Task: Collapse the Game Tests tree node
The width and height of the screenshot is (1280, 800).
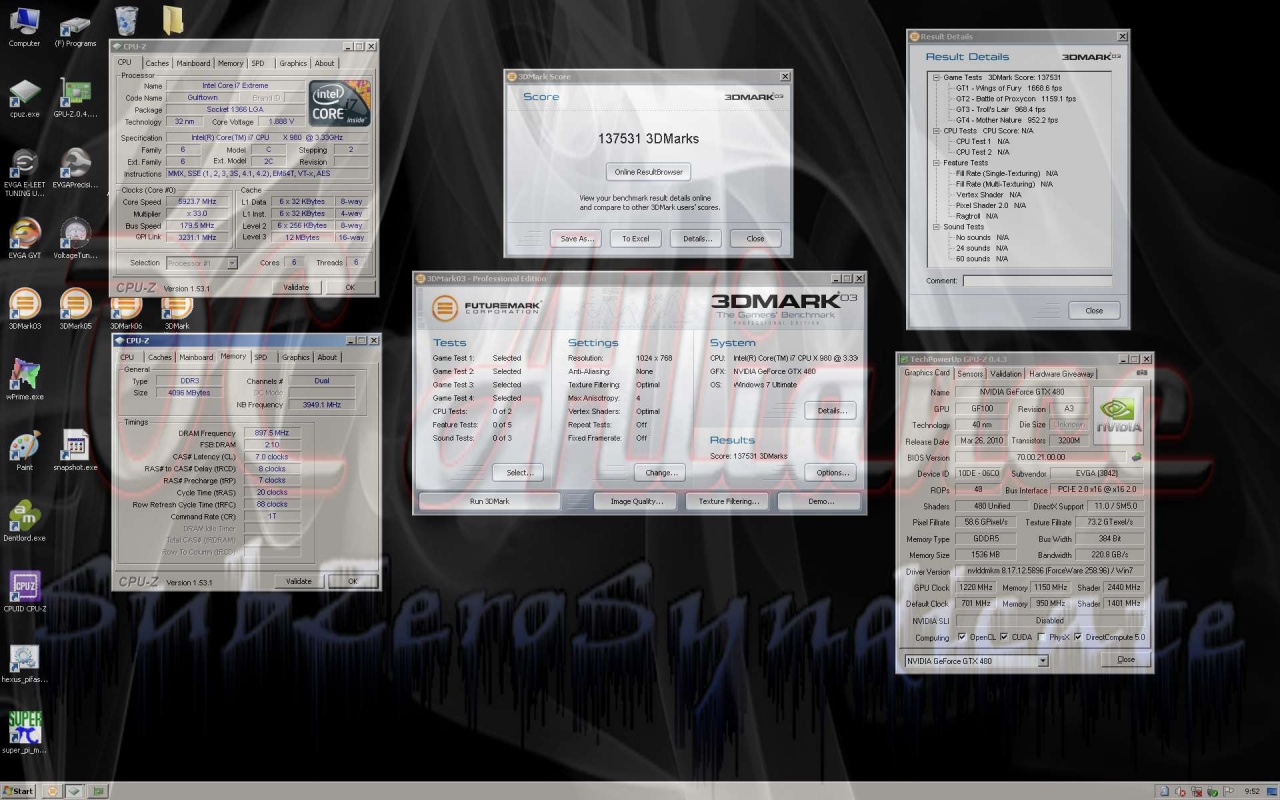Action: click(936, 77)
